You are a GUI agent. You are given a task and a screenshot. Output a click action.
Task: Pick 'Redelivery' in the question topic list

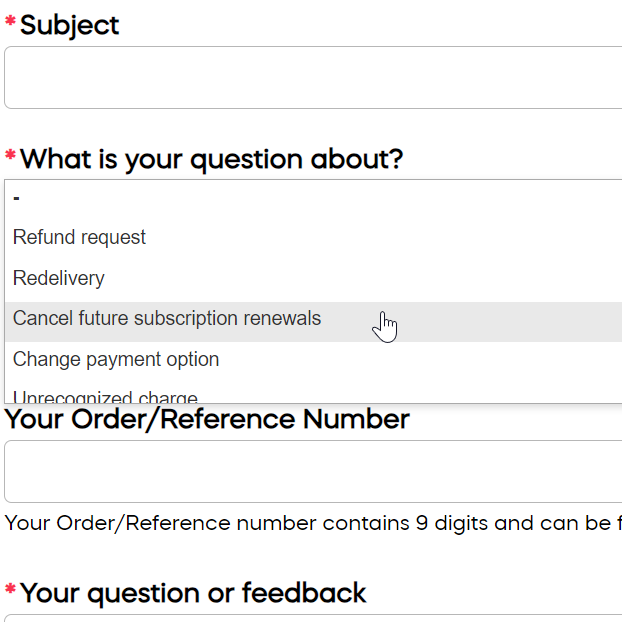pyautogui.click(x=313, y=278)
